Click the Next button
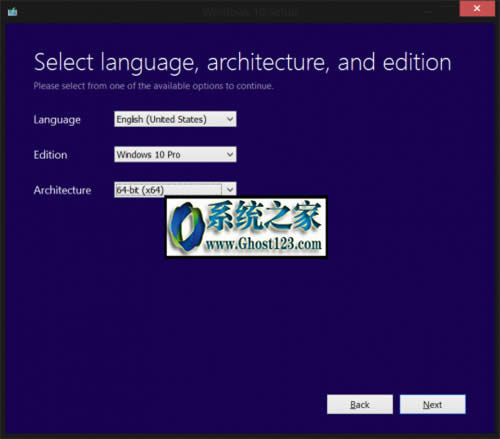 point(433,404)
